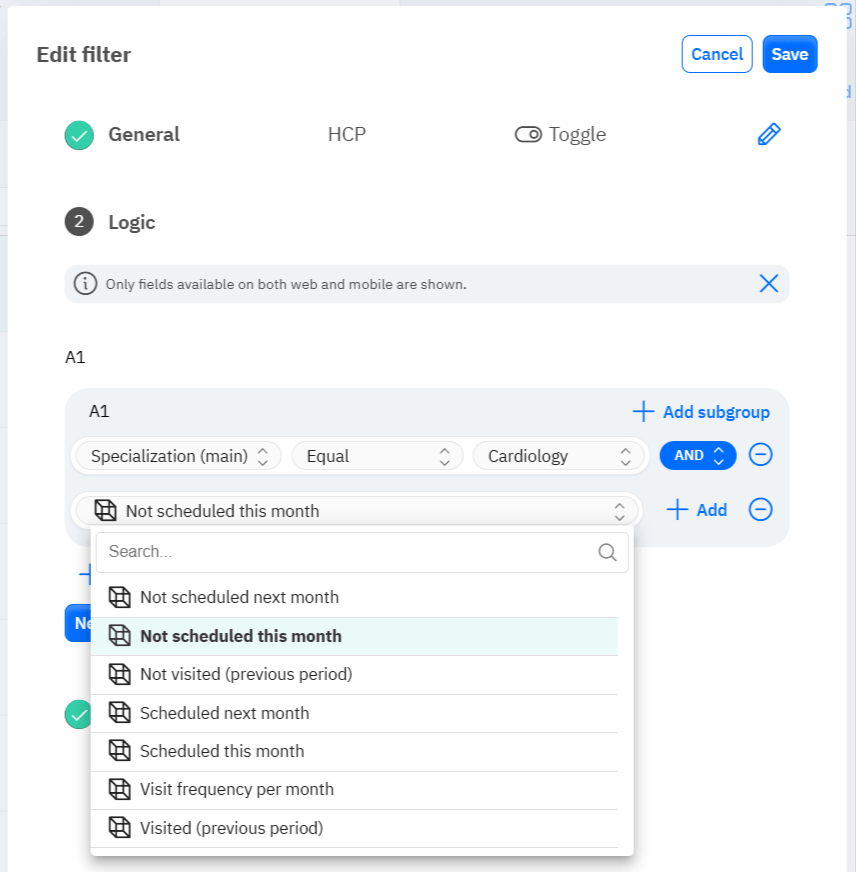Image resolution: width=856 pixels, height=872 pixels.
Task: Click the Logic step number 2 badge
Action: [79, 222]
